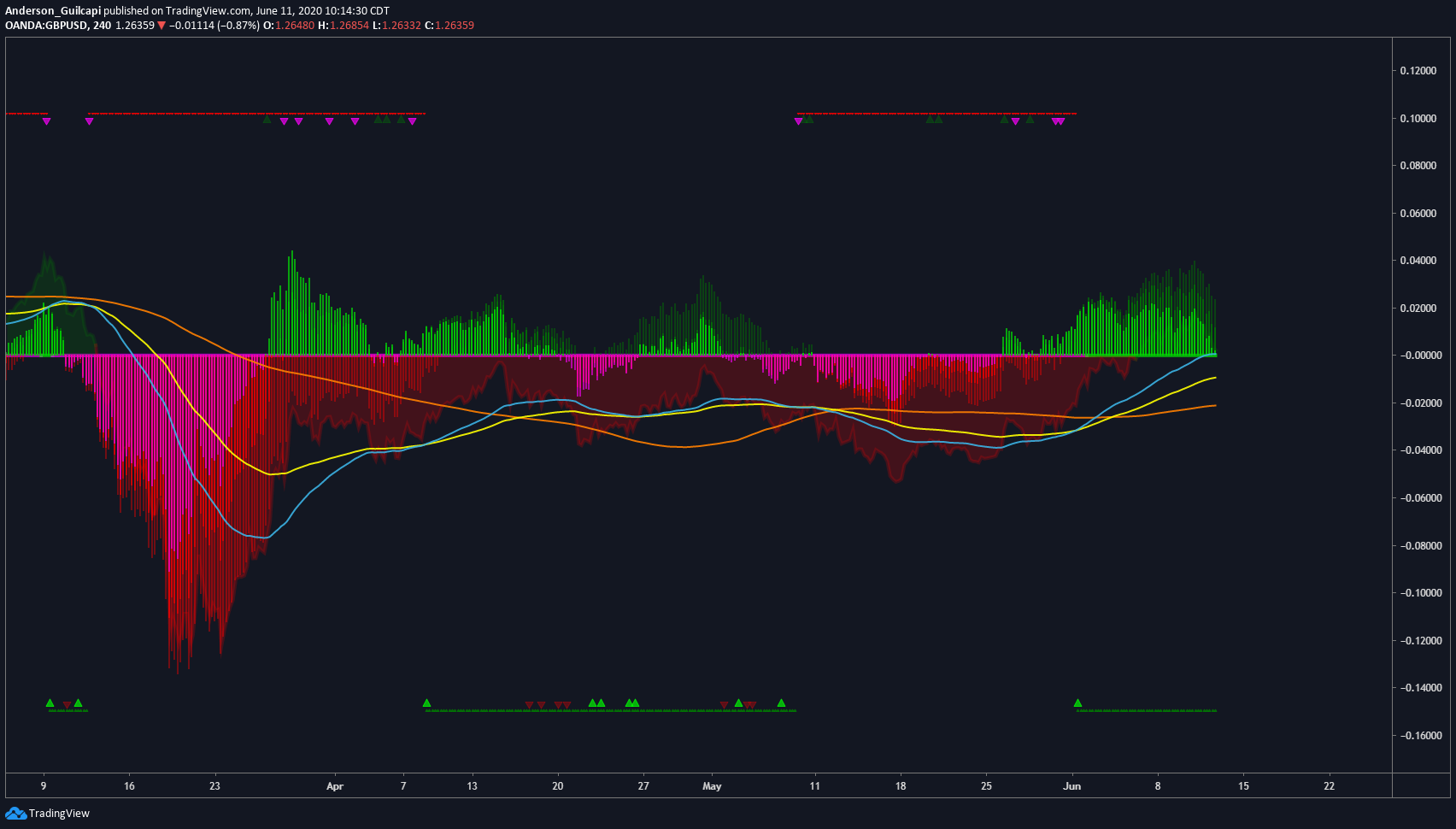Viewport: 1456px width, 829px height.
Task: Click the 11 date label on time axis
Action: tap(815, 786)
